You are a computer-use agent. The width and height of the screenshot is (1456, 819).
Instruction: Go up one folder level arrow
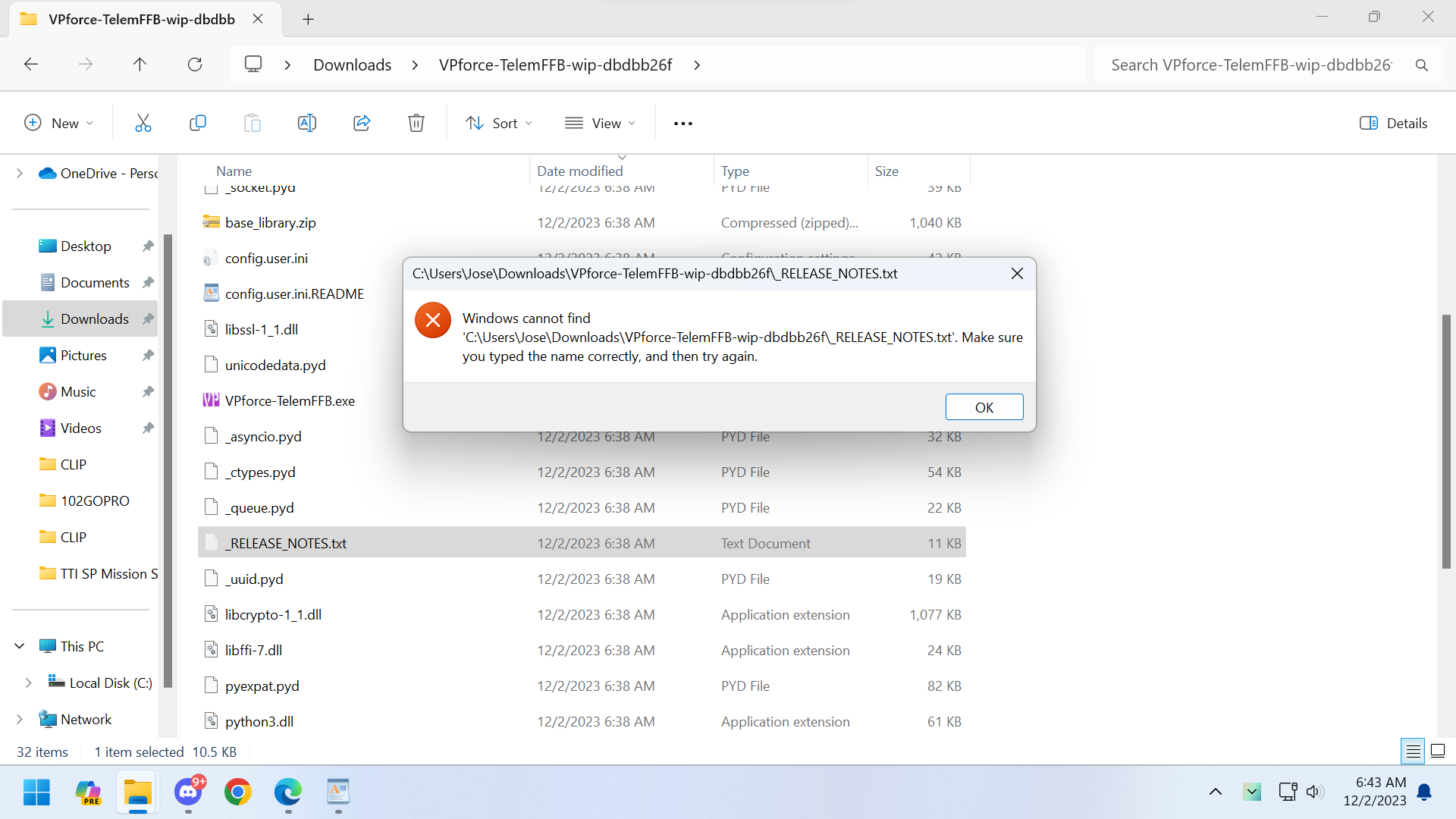tap(140, 64)
